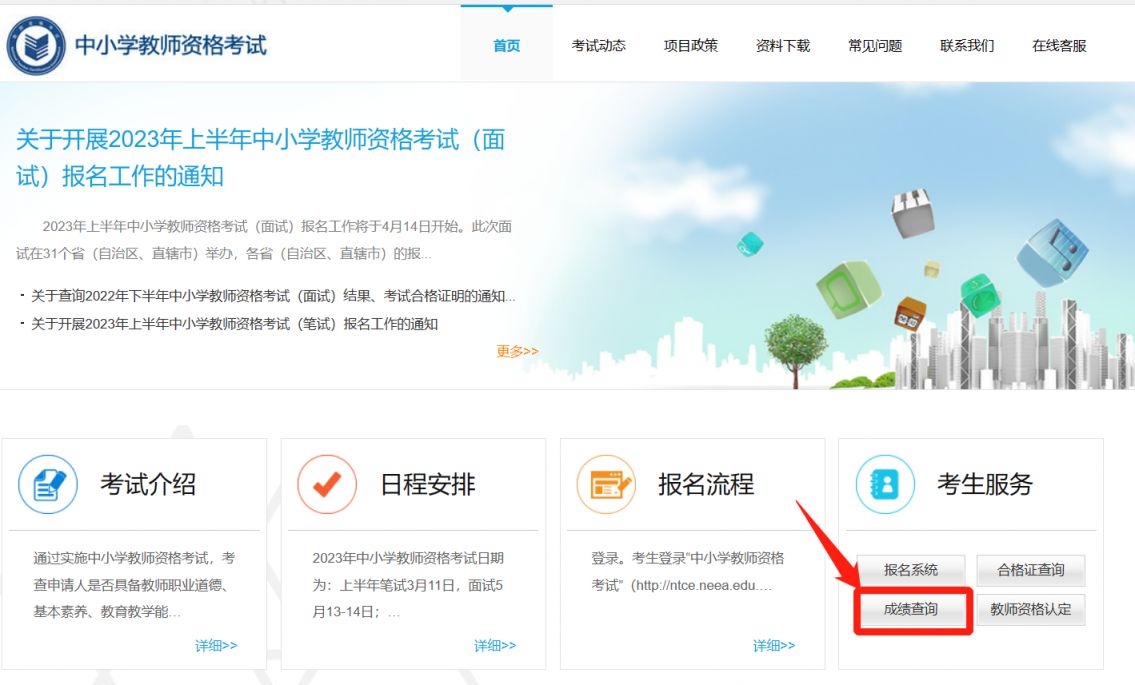Click the 报名系统 button
1135x685 pixels.
click(911, 570)
